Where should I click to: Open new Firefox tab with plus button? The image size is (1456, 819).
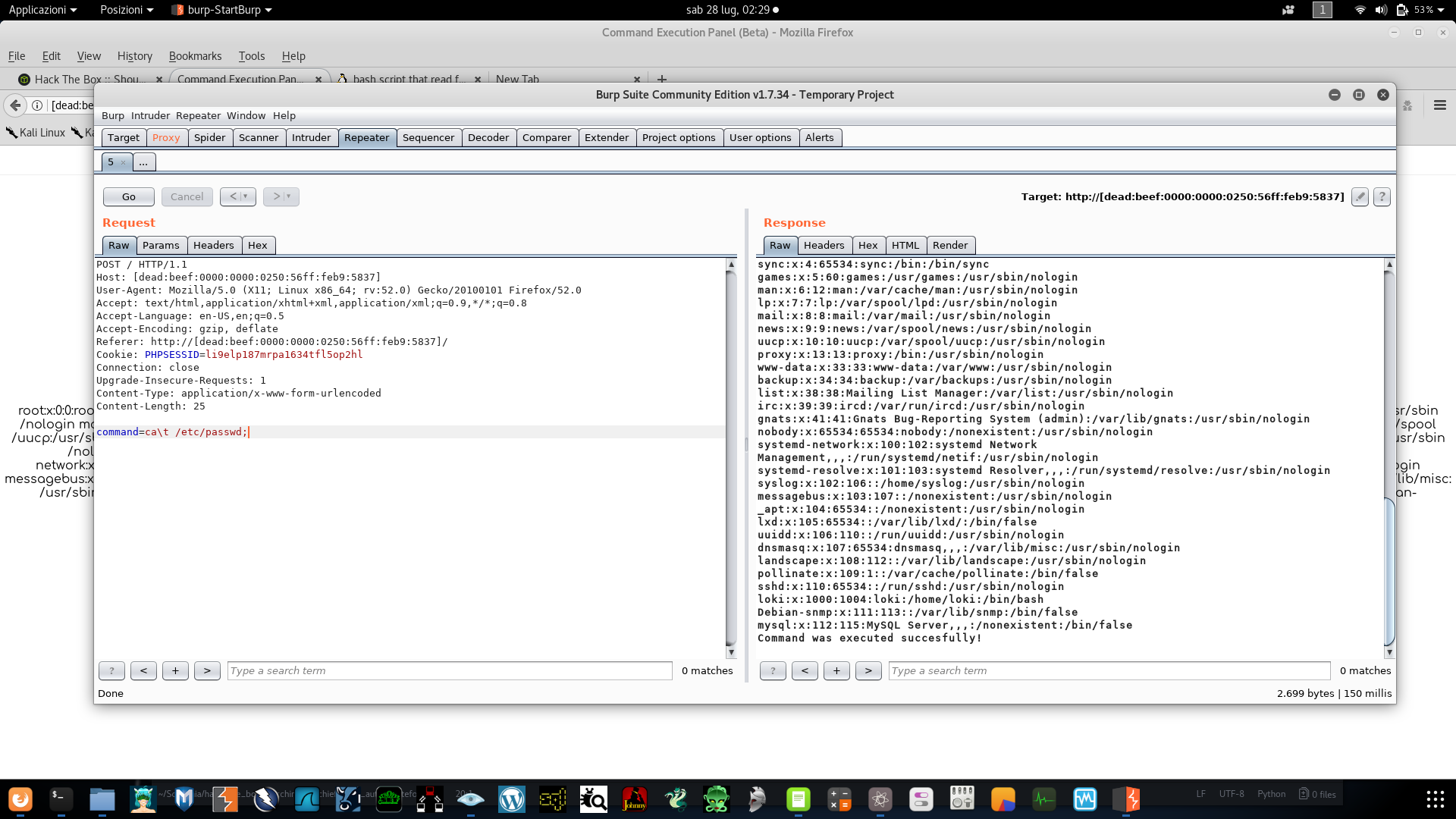662,79
